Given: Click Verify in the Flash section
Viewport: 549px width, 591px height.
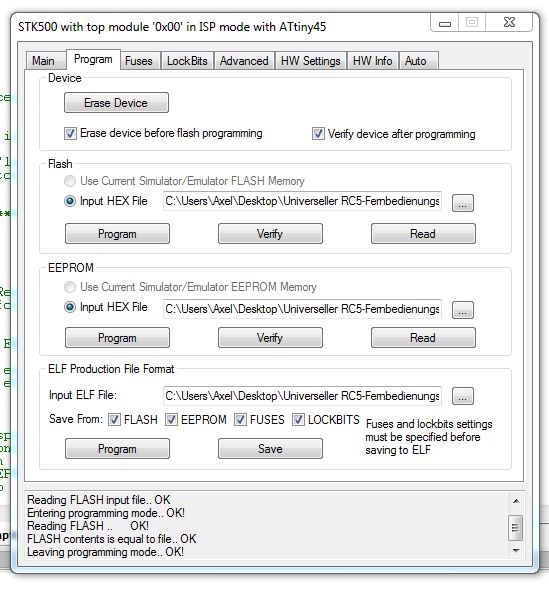Looking at the screenshot, I should (270, 234).
